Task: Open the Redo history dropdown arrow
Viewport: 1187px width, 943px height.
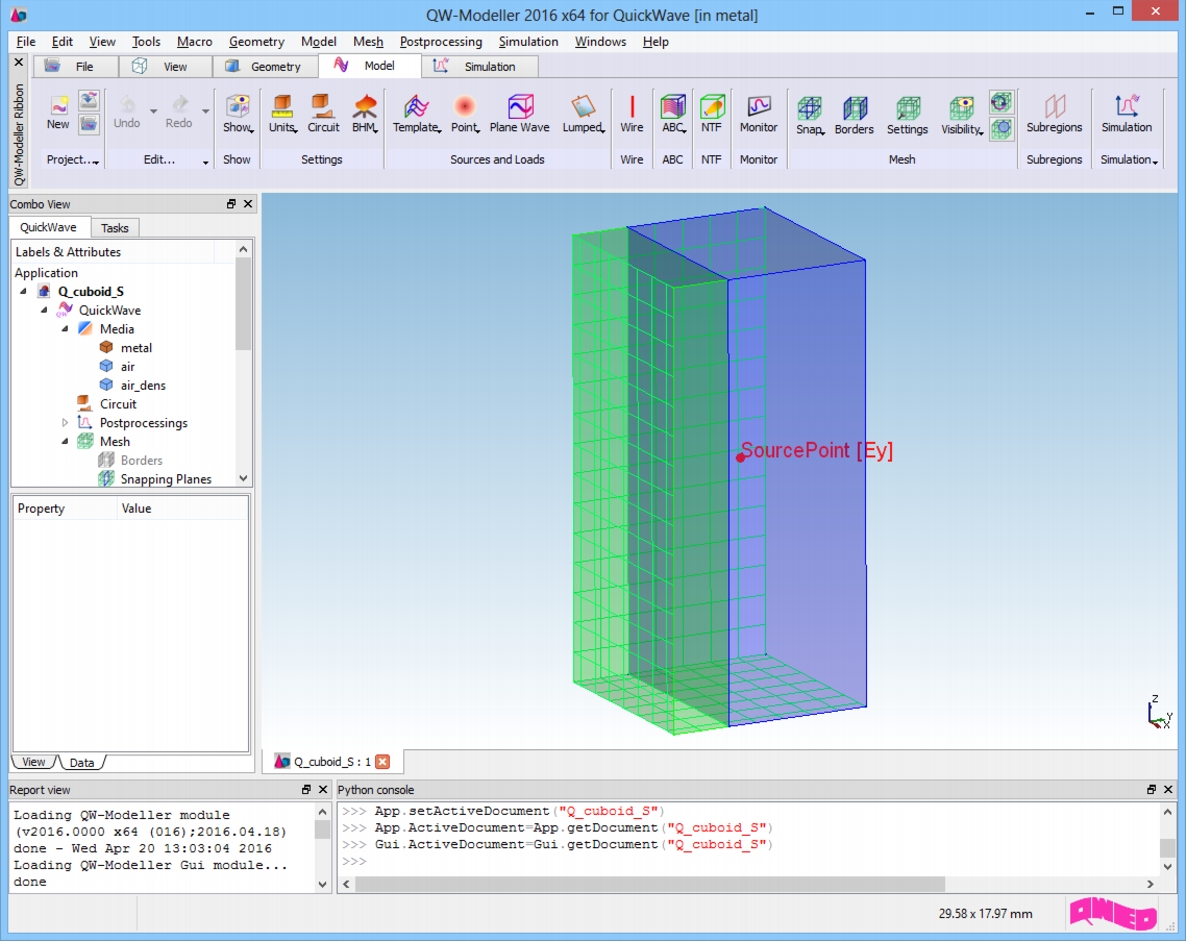Action: tap(206, 111)
